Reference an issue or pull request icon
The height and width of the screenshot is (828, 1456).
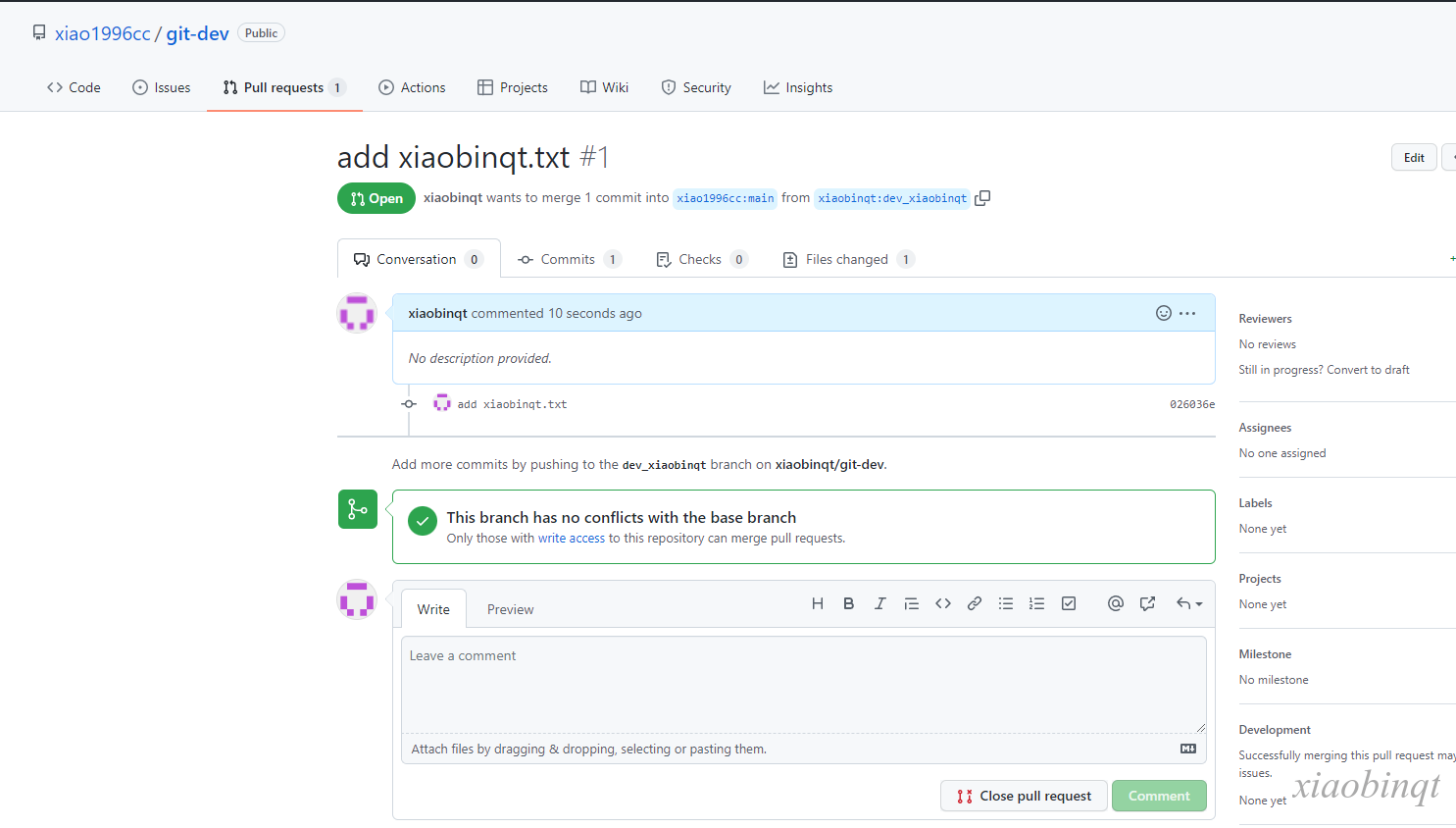click(x=1147, y=603)
